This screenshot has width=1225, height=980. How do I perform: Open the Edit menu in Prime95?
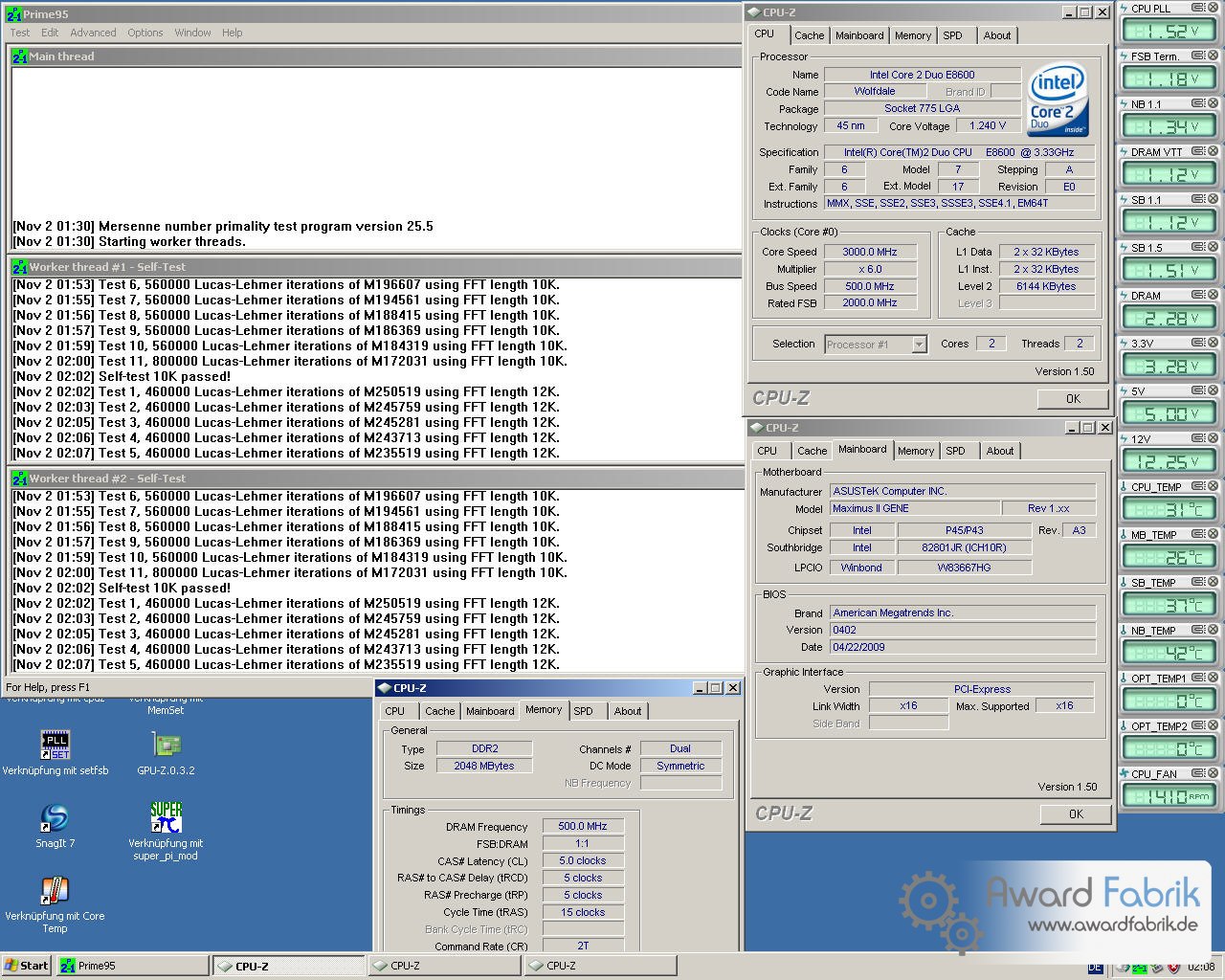pyautogui.click(x=50, y=33)
